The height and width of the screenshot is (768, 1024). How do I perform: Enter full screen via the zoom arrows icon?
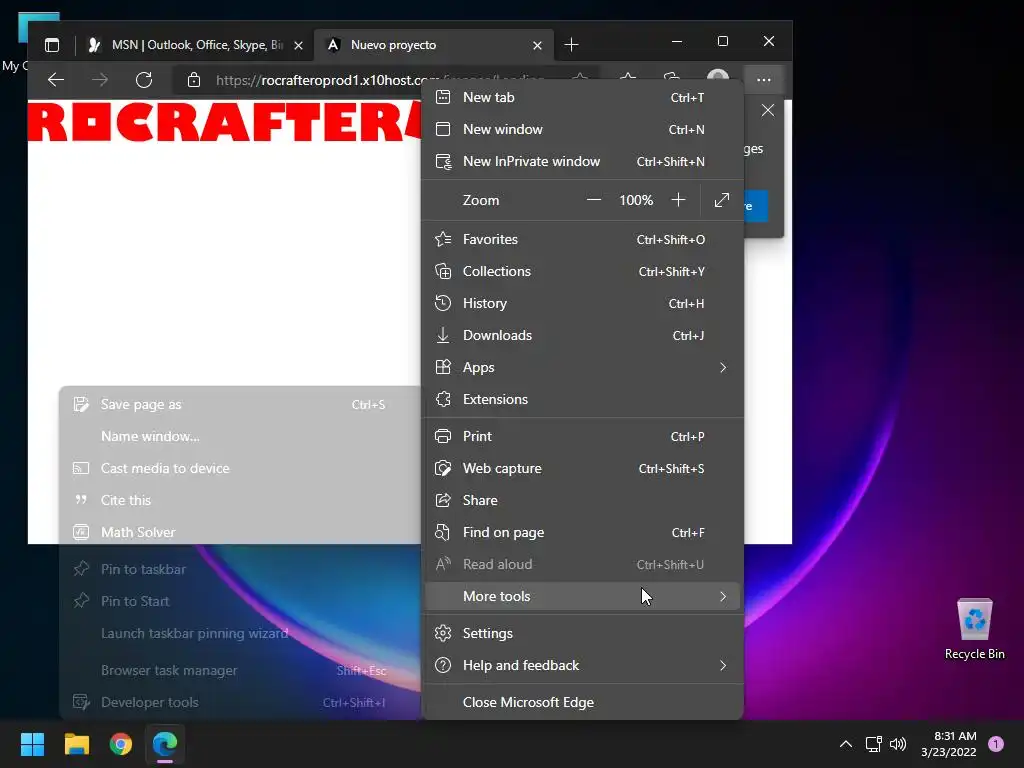tap(722, 200)
